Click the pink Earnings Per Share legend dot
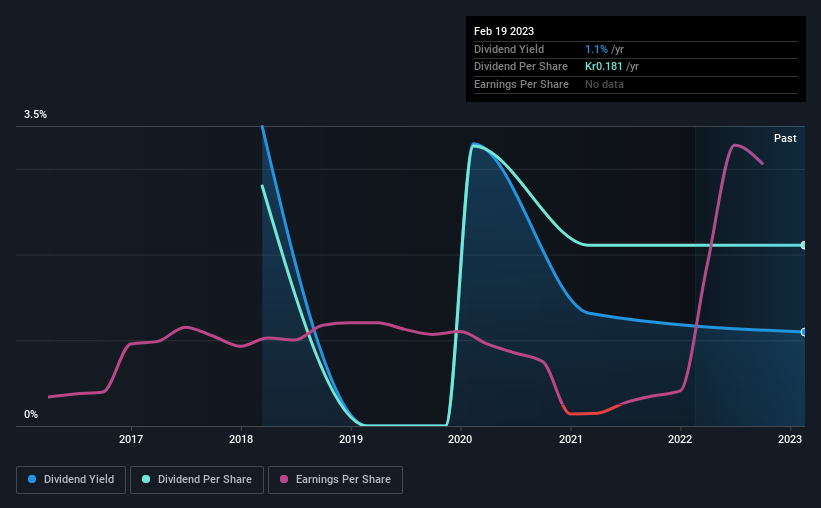 pyautogui.click(x=284, y=479)
